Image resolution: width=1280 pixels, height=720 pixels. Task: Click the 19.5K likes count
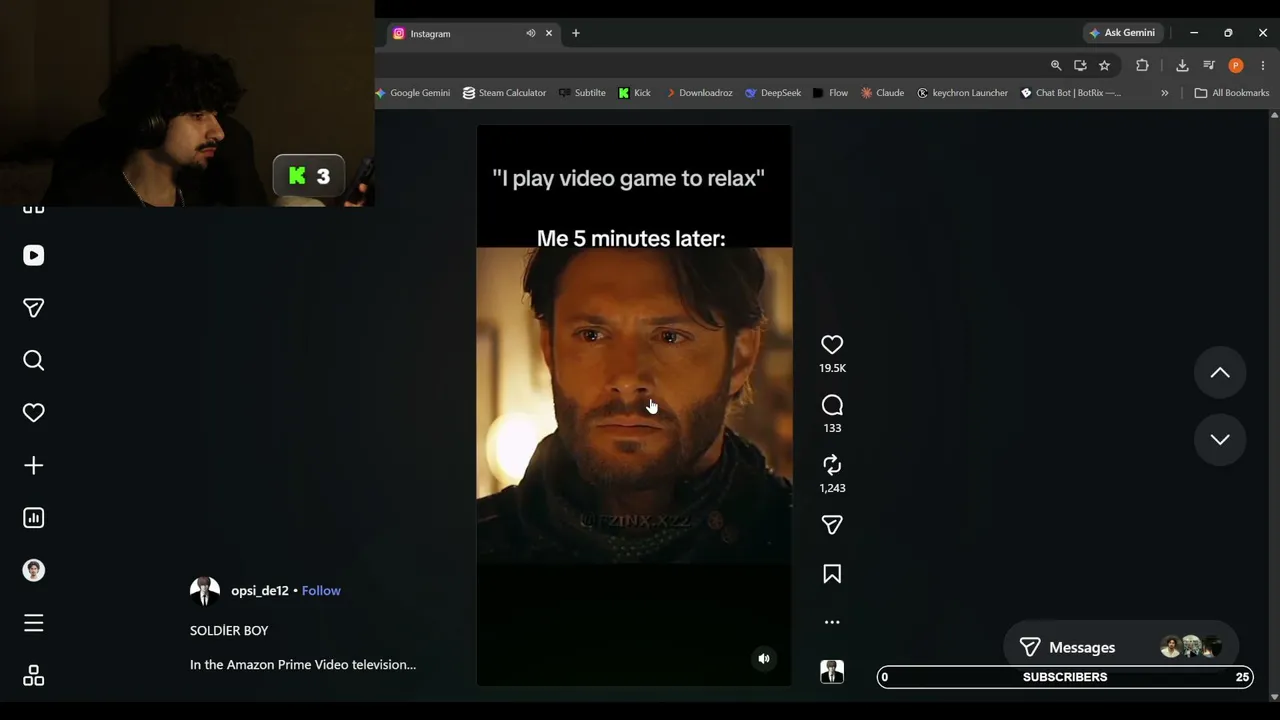(x=832, y=368)
